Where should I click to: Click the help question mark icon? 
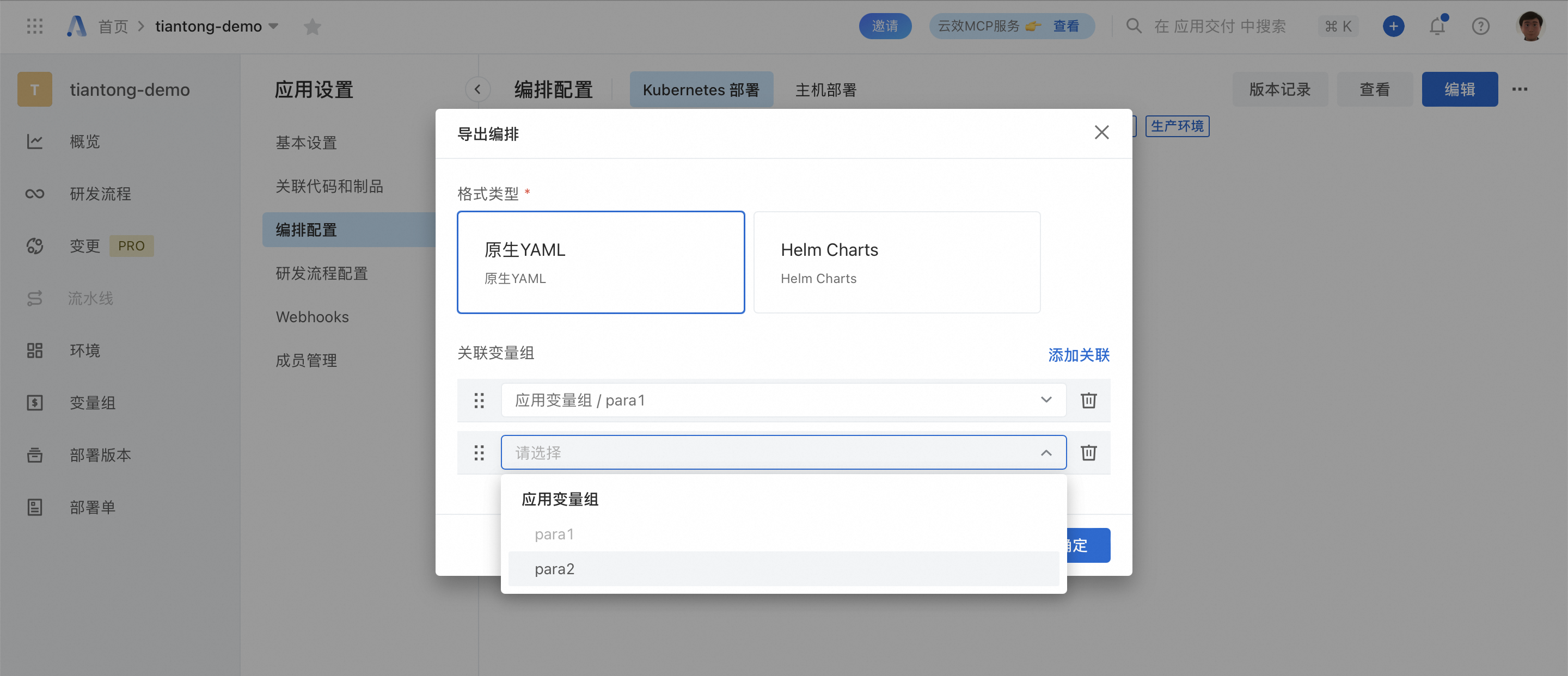(x=1480, y=26)
